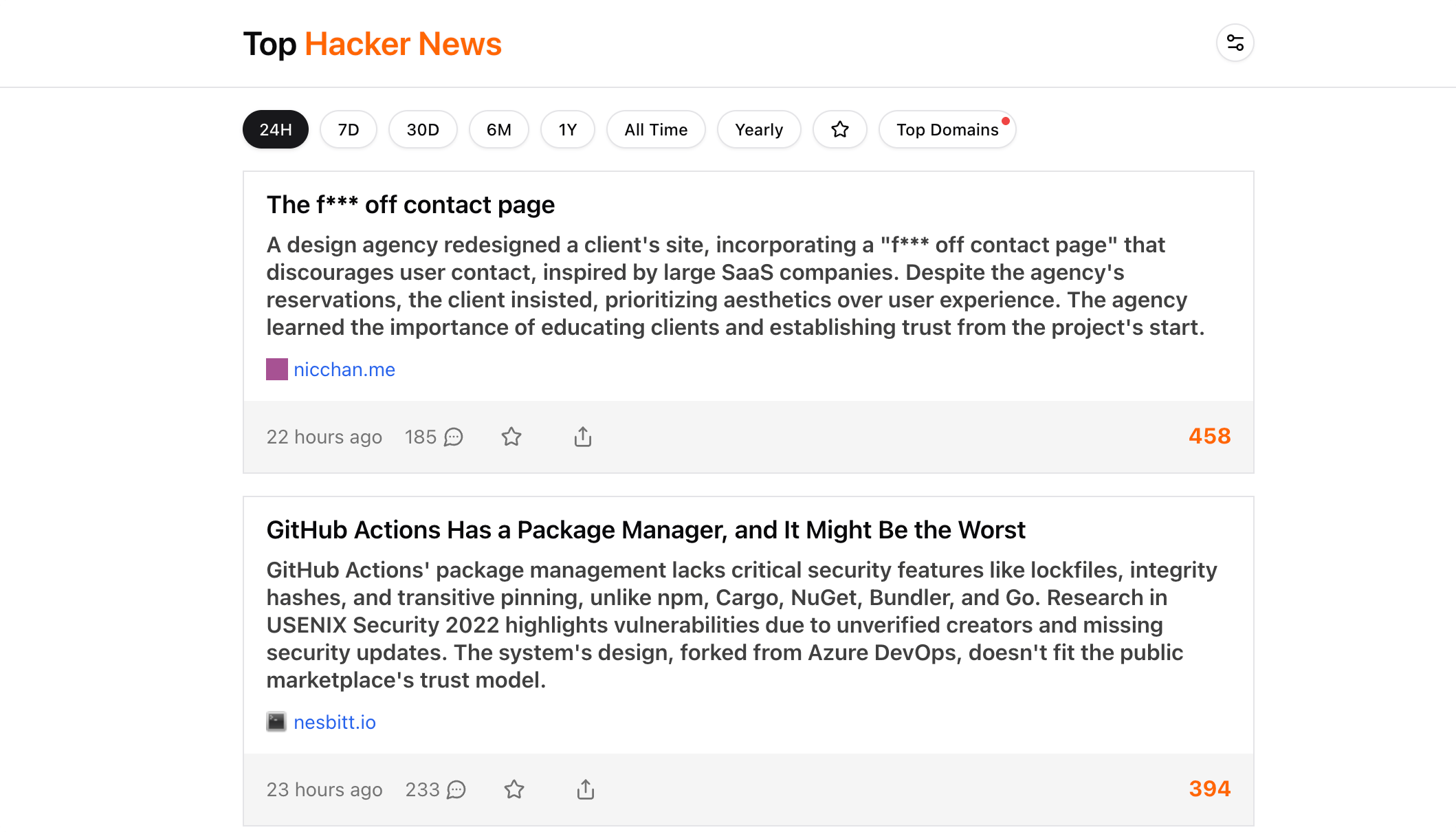Visit the nicchan.me link
The width and height of the screenshot is (1456, 832).
[x=344, y=369]
